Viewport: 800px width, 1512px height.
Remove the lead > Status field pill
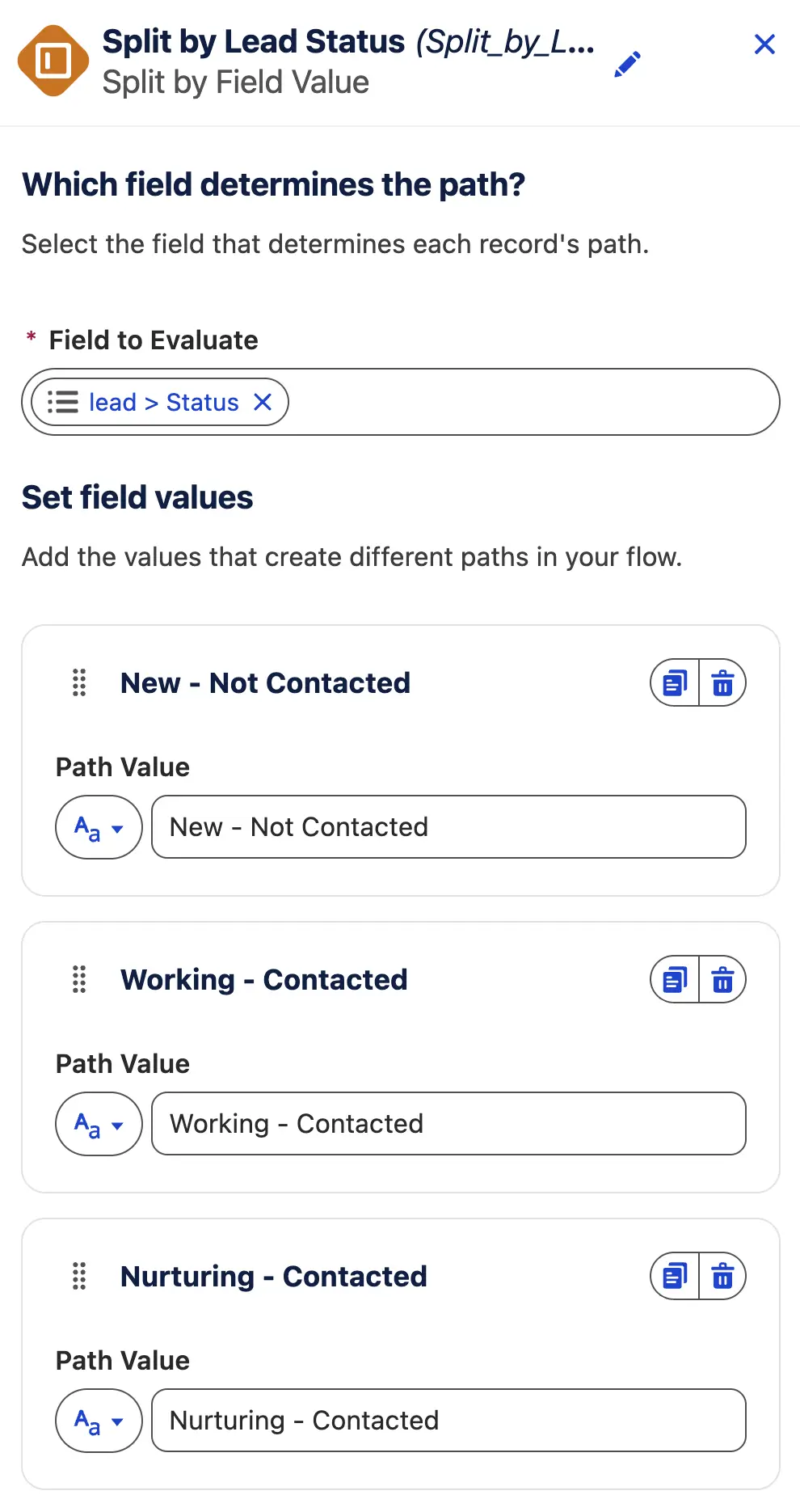click(263, 402)
